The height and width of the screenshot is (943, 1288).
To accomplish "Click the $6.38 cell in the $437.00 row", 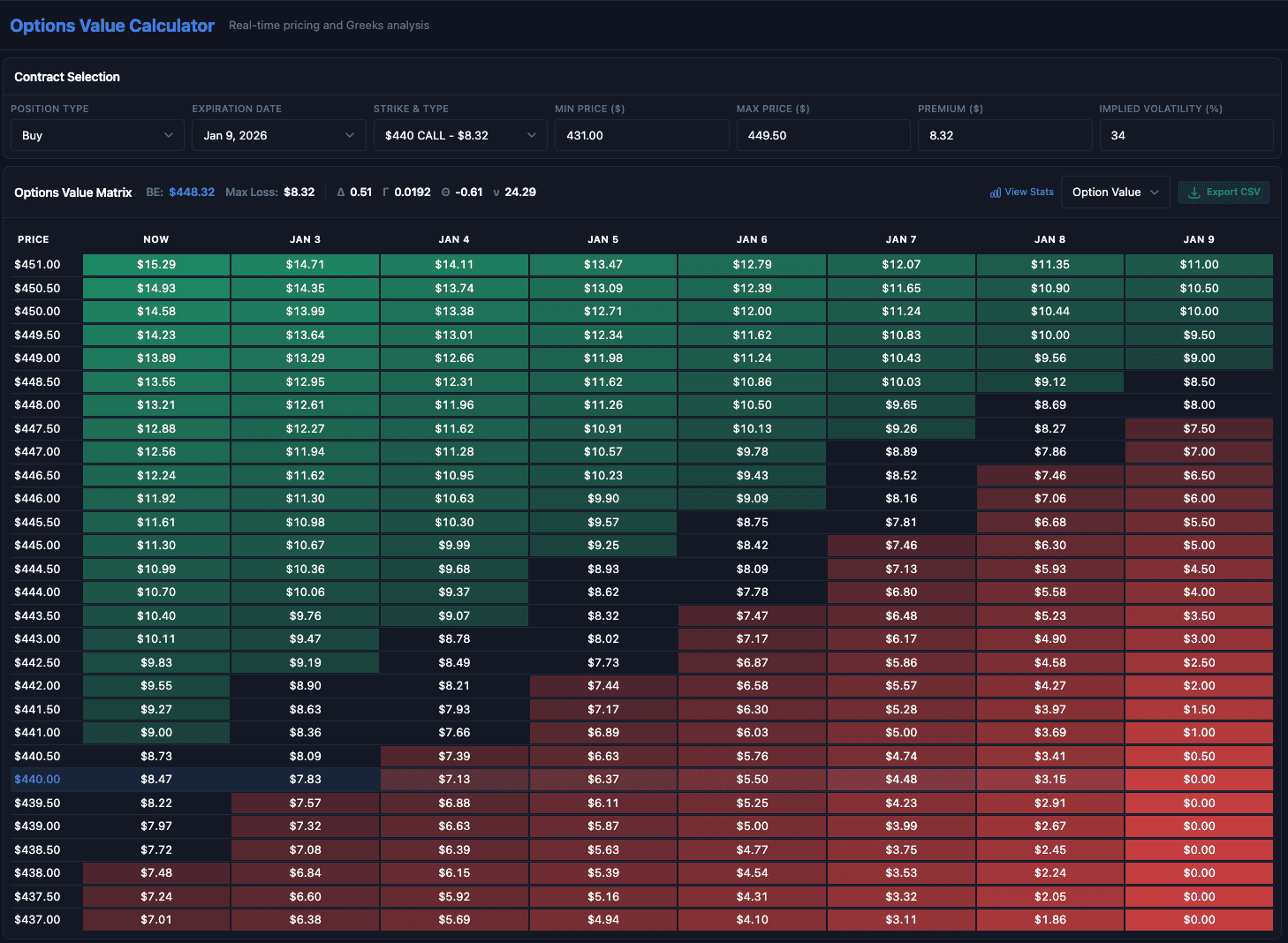I will click(305, 920).
